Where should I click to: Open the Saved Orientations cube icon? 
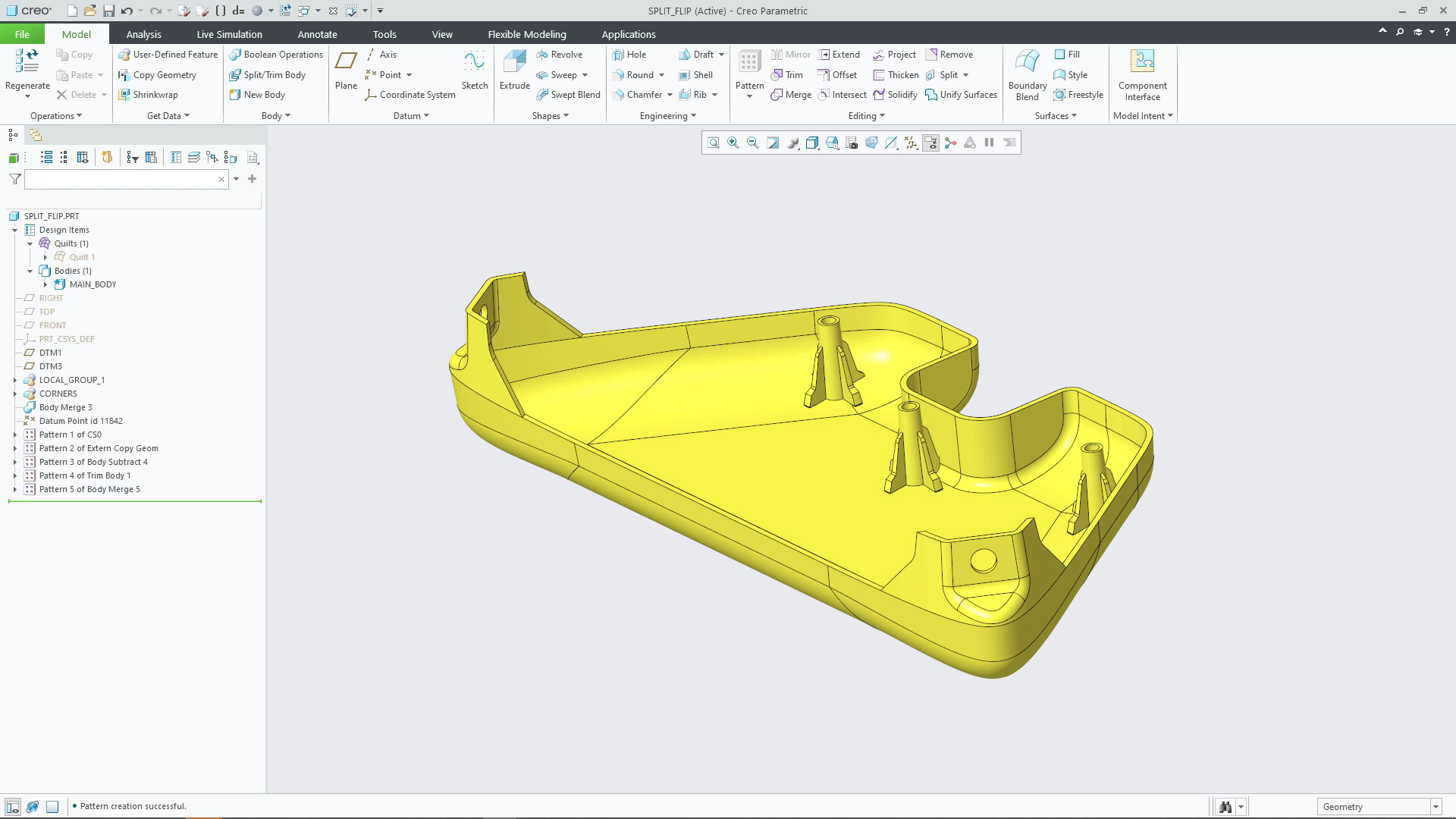[x=832, y=143]
